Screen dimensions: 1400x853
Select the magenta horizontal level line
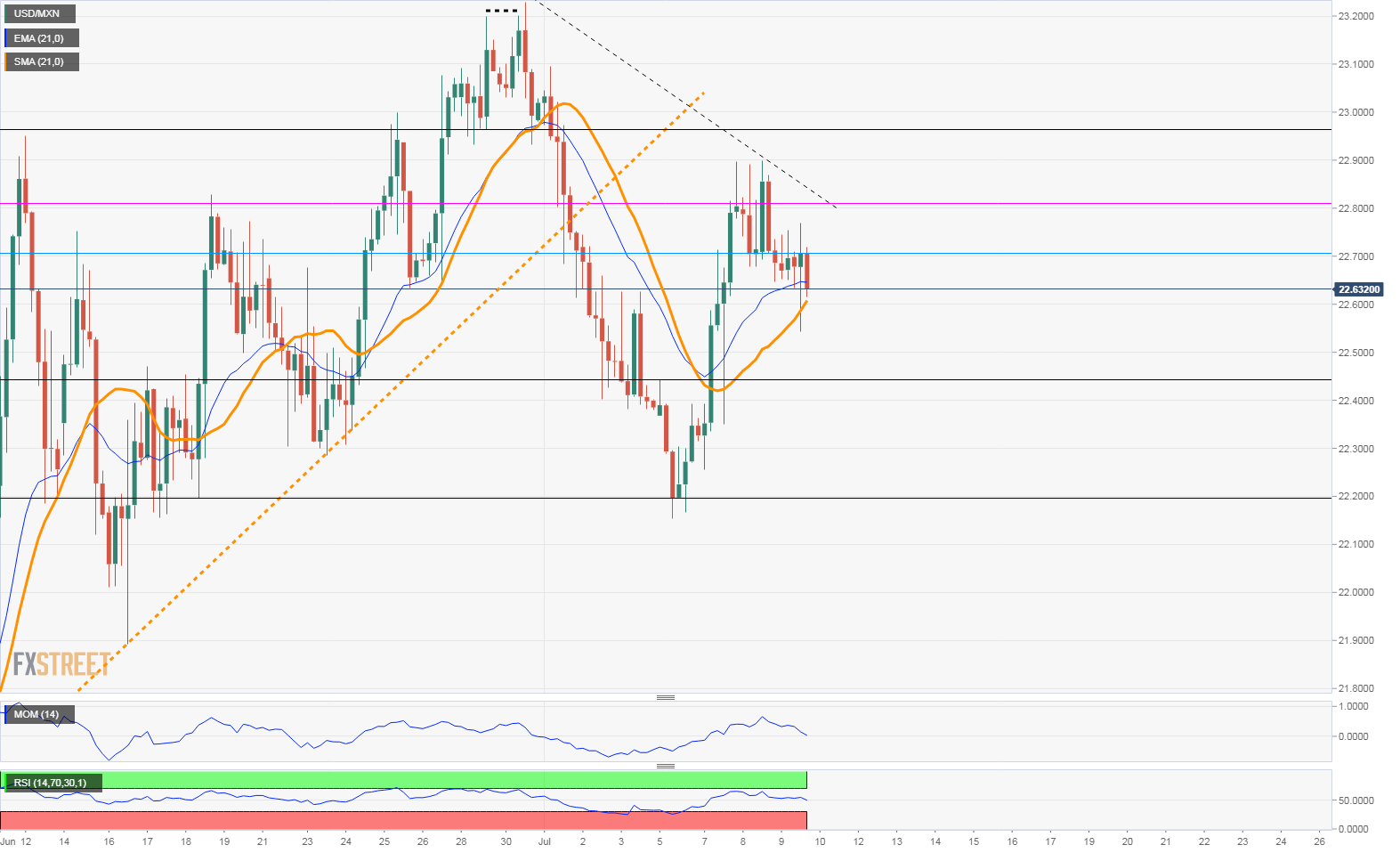coord(666,204)
